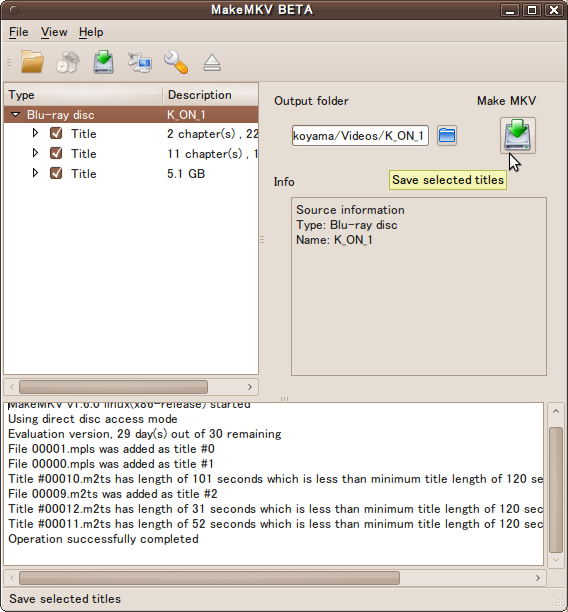Image resolution: width=568 pixels, height=612 pixels.
Task: Maximize the MakeMKV BETA window
Action: [532, 10]
